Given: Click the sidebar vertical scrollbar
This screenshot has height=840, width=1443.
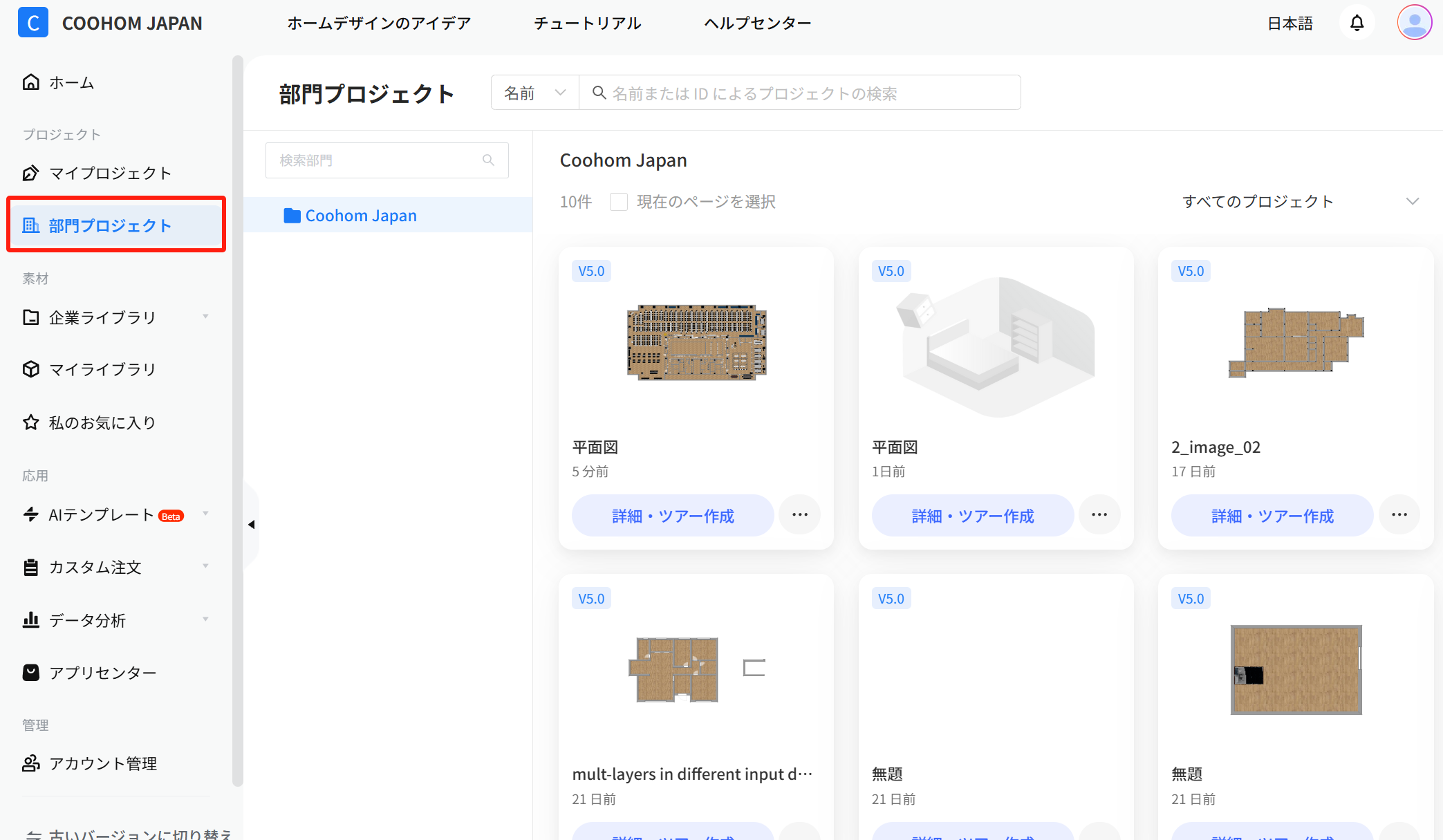Looking at the screenshot, I should click(238, 420).
